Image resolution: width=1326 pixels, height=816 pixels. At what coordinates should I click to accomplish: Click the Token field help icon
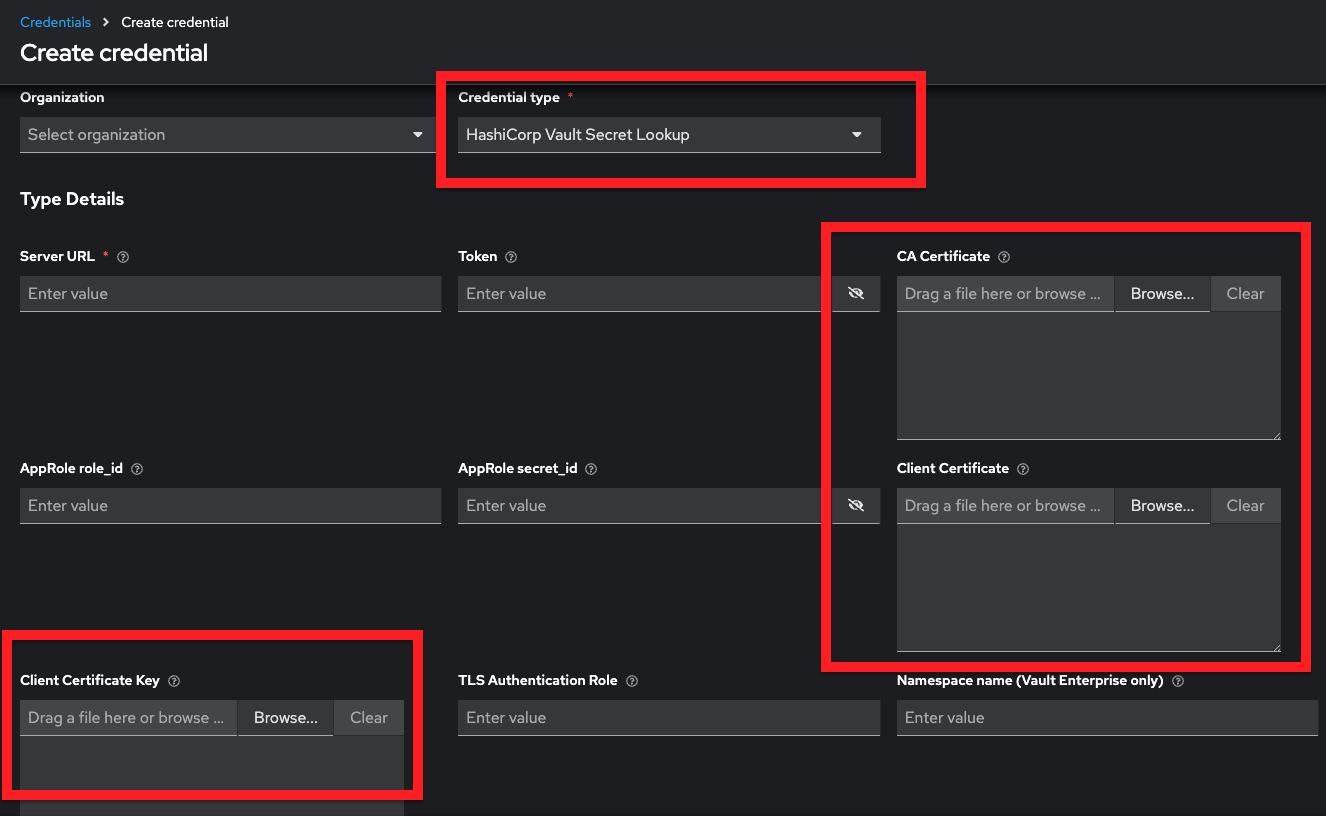click(x=511, y=257)
